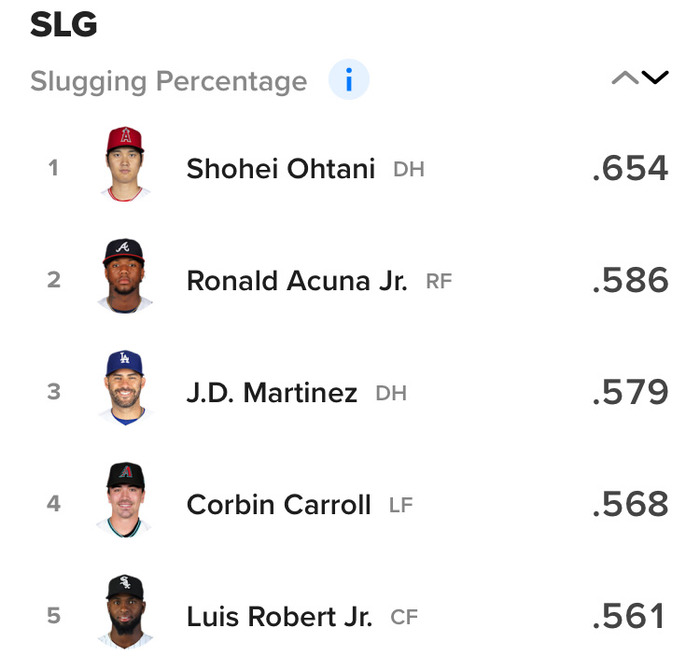700x656 pixels.
Task: Click Acuna's .586 slugging value
Action: 629,280
